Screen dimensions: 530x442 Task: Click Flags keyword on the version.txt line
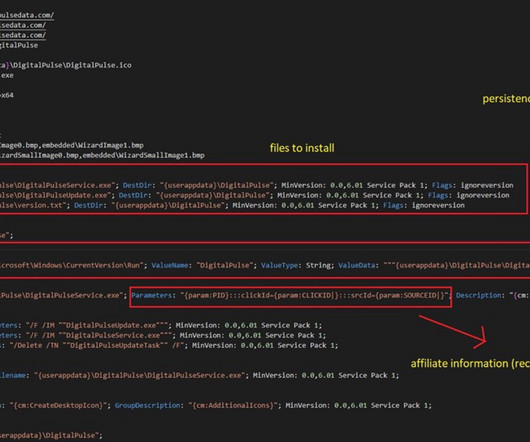[393, 205]
